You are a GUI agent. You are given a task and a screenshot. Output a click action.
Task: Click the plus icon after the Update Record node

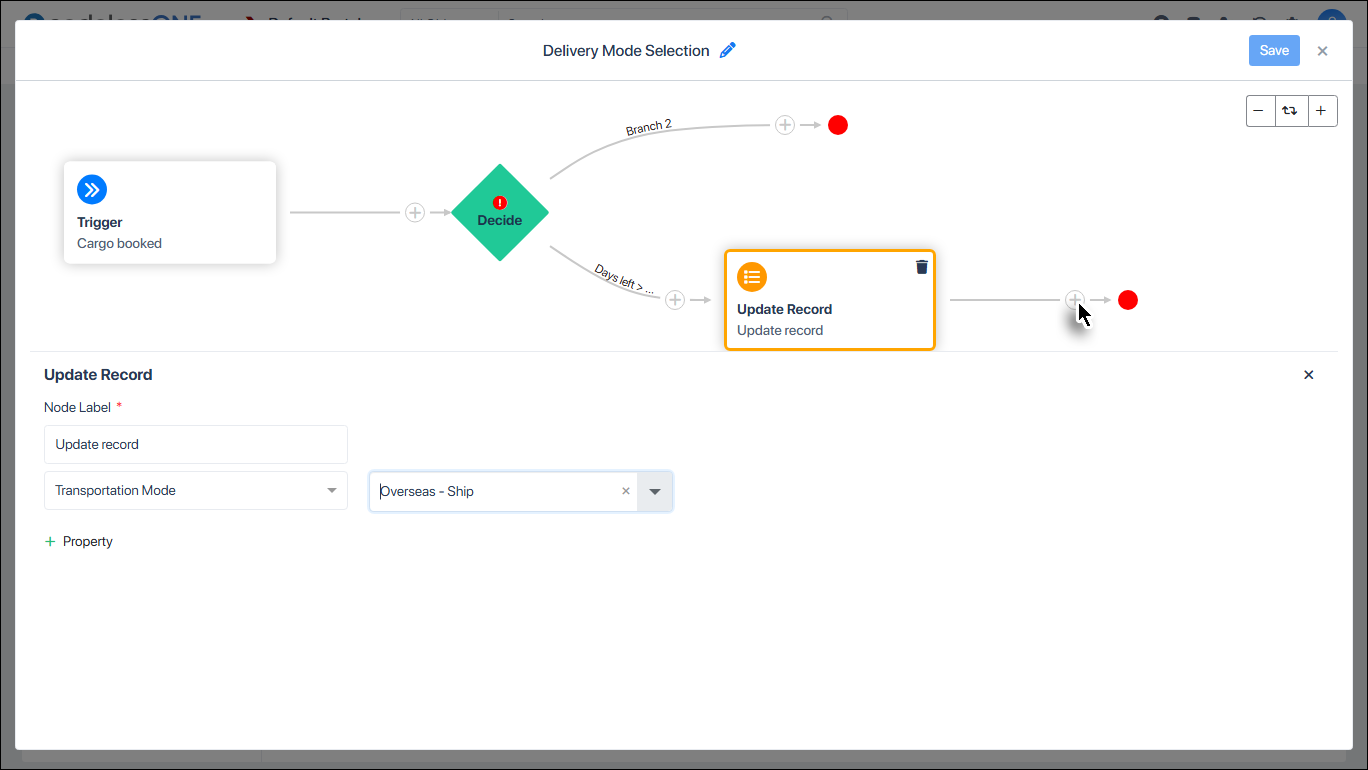click(1075, 299)
